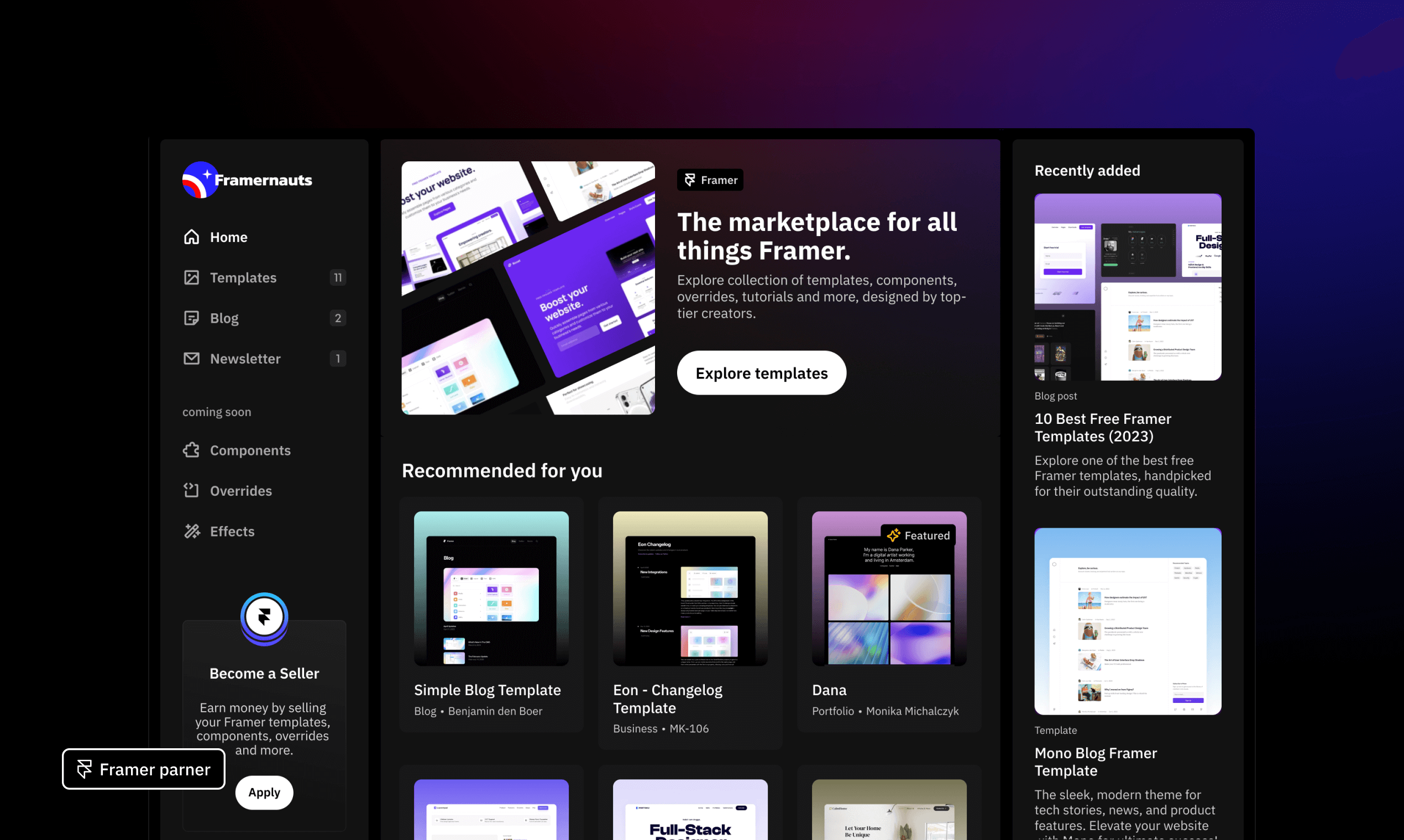Open the Newsletter section
The width and height of the screenshot is (1404, 840).
pos(264,358)
